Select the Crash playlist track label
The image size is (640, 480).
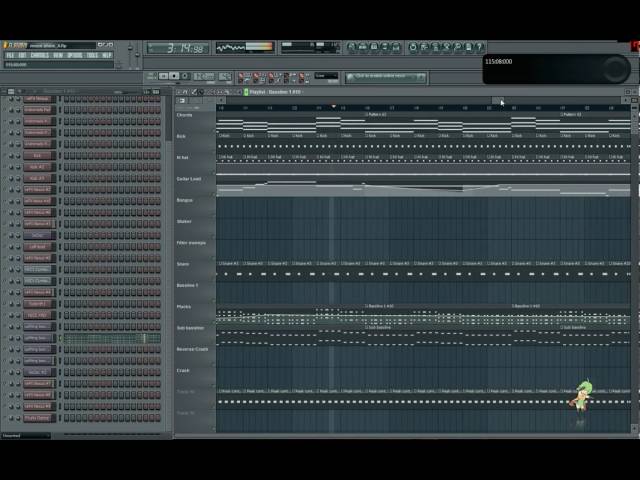pos(183,371)
